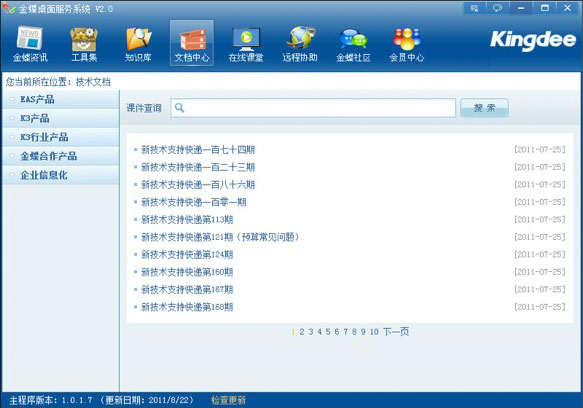The height and width of the screenshot is (408, 583).
Task: Click the 搜索 search button
Action: 484,108
